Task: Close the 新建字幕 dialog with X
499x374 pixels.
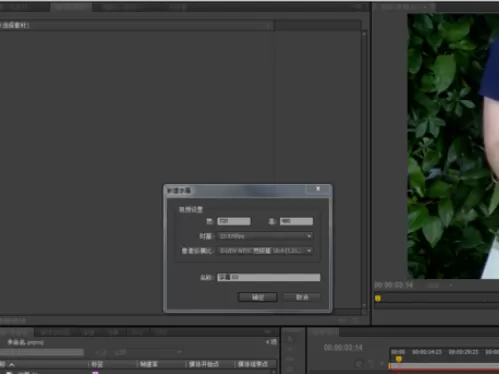Action: pos(318,189)
